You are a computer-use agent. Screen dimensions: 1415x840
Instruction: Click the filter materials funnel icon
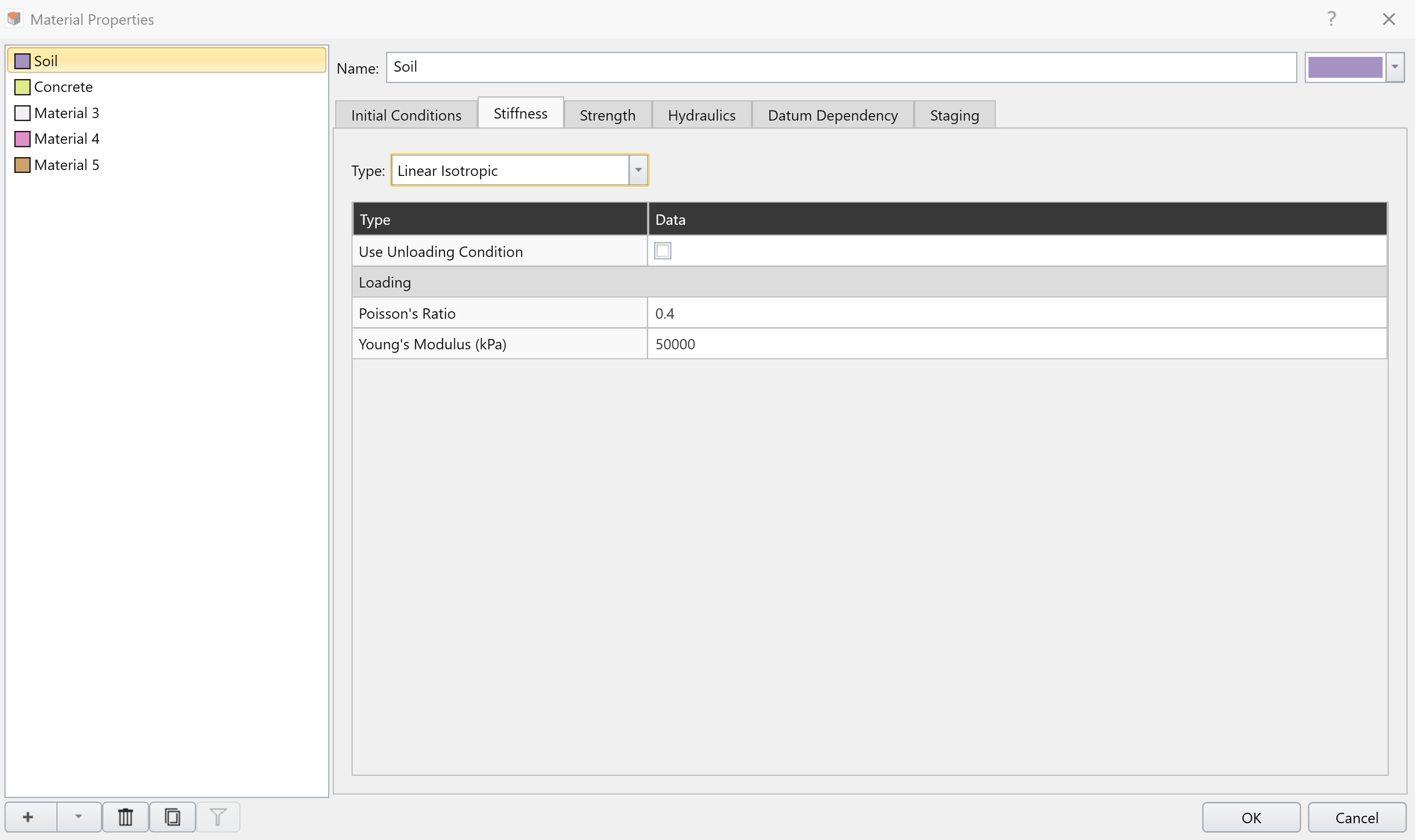point(218,817)
